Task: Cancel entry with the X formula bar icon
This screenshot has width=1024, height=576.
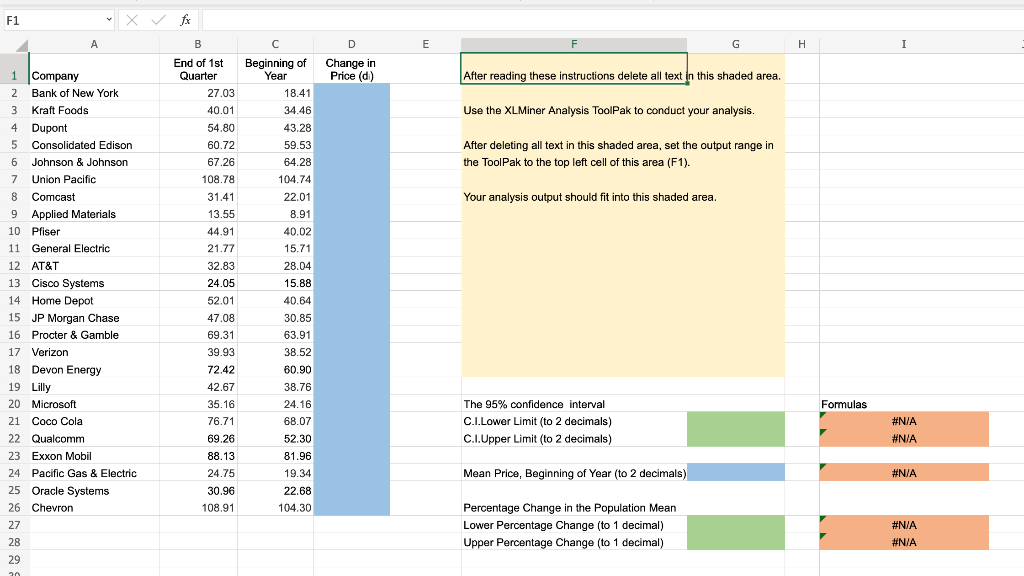Action: coord(132,20)
